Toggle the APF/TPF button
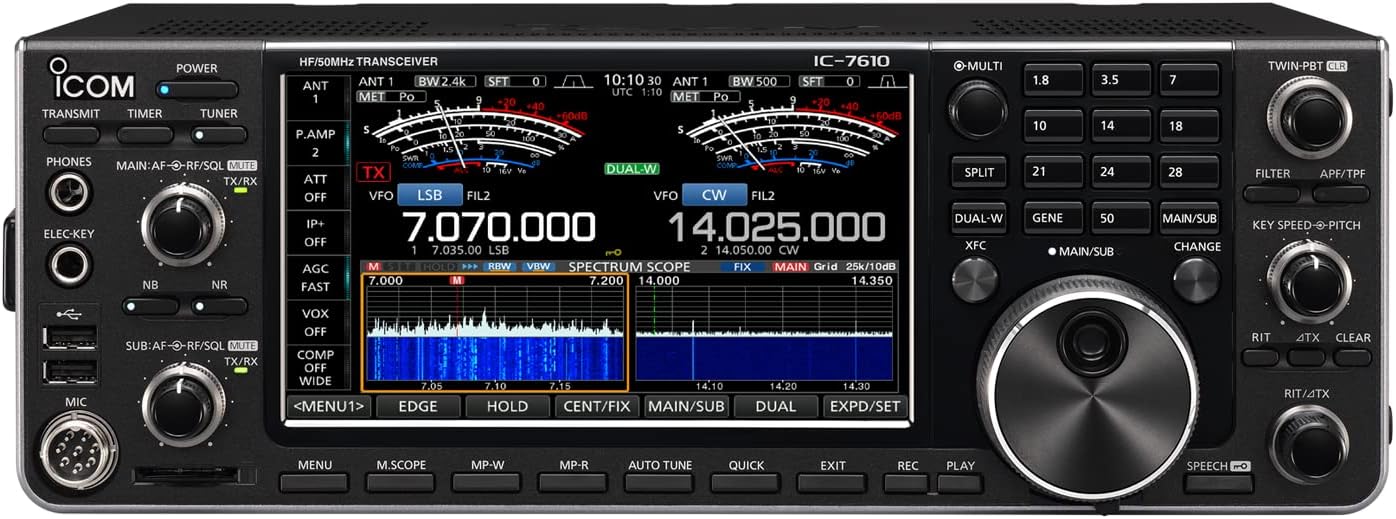Image resolution: width=1396 pixels, height=519 pixels. pos(1341,194)
